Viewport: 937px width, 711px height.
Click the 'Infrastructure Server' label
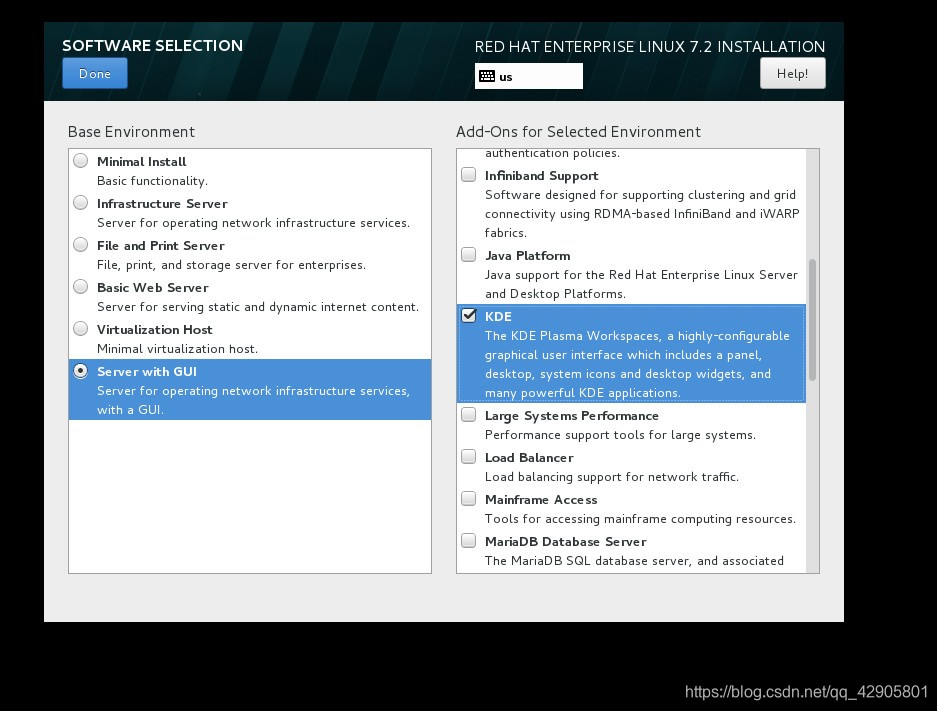tap(162, 204)
